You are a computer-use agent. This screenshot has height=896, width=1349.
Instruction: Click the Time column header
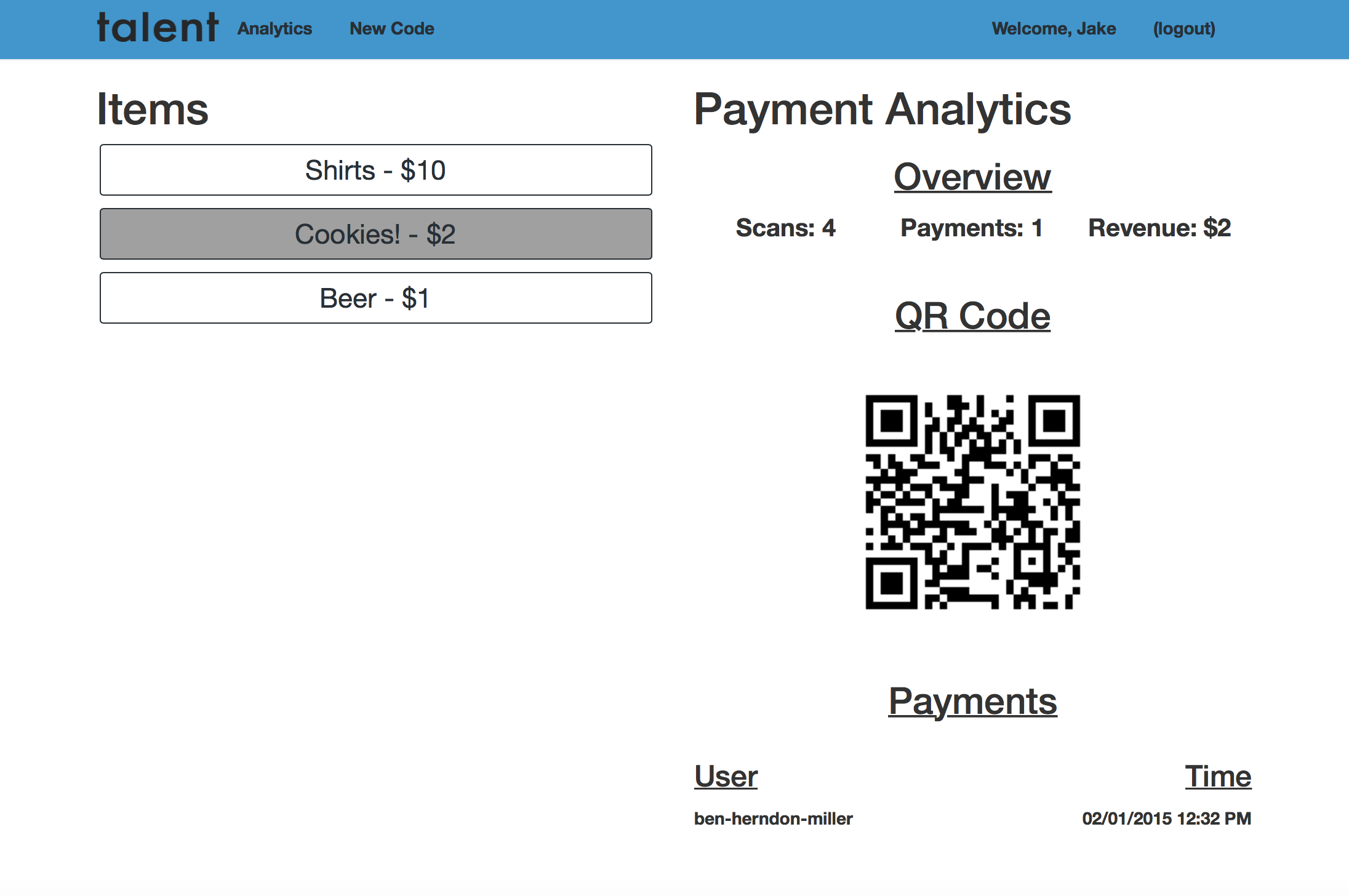click(x=1218, y=777)
